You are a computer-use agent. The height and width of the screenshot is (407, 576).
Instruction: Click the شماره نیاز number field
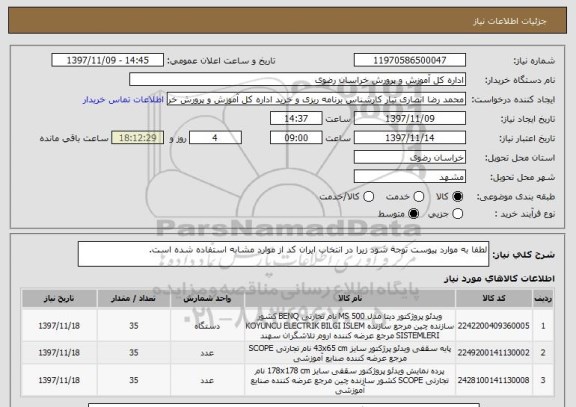coord(410,60)
